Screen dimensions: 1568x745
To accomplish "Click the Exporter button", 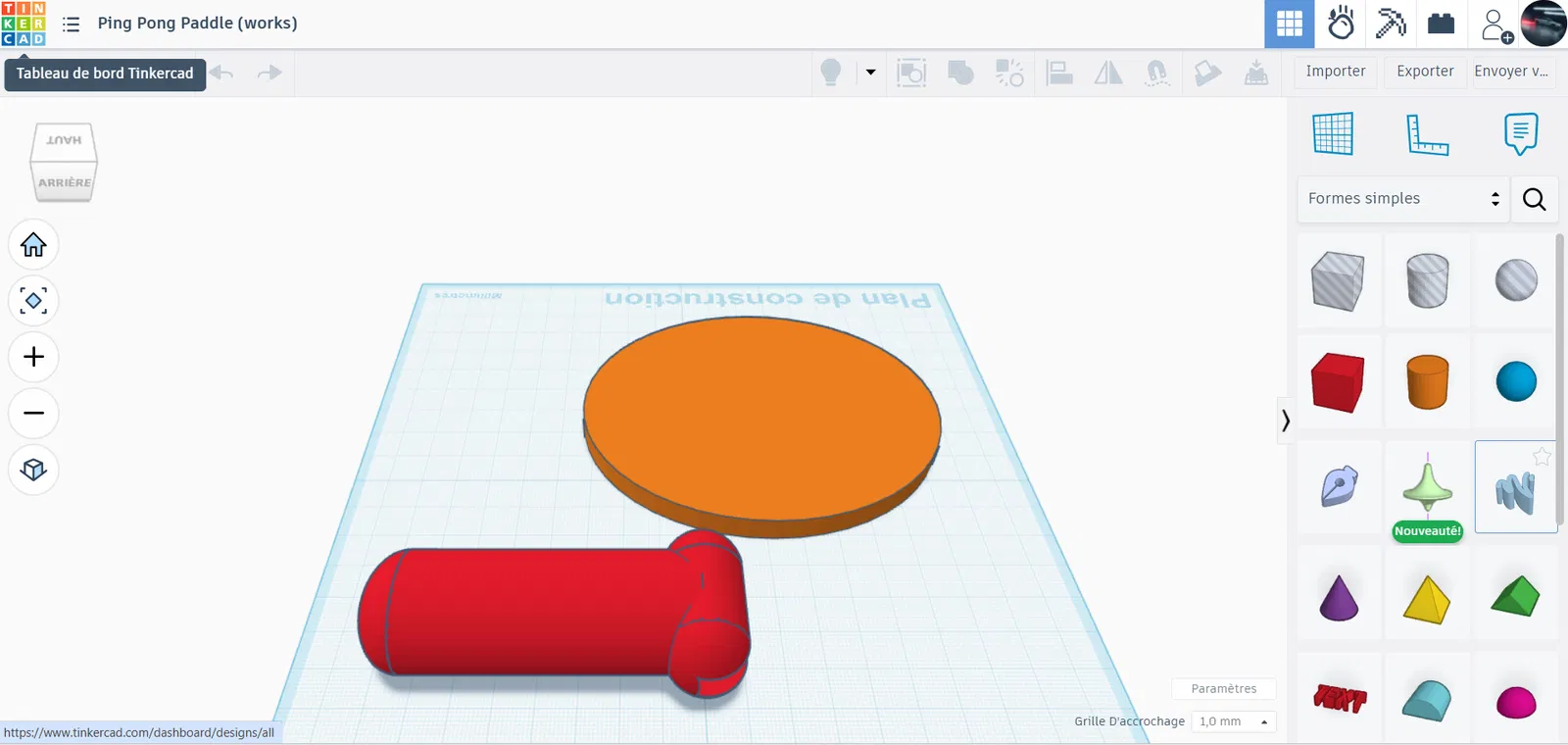I will 1425,72.
